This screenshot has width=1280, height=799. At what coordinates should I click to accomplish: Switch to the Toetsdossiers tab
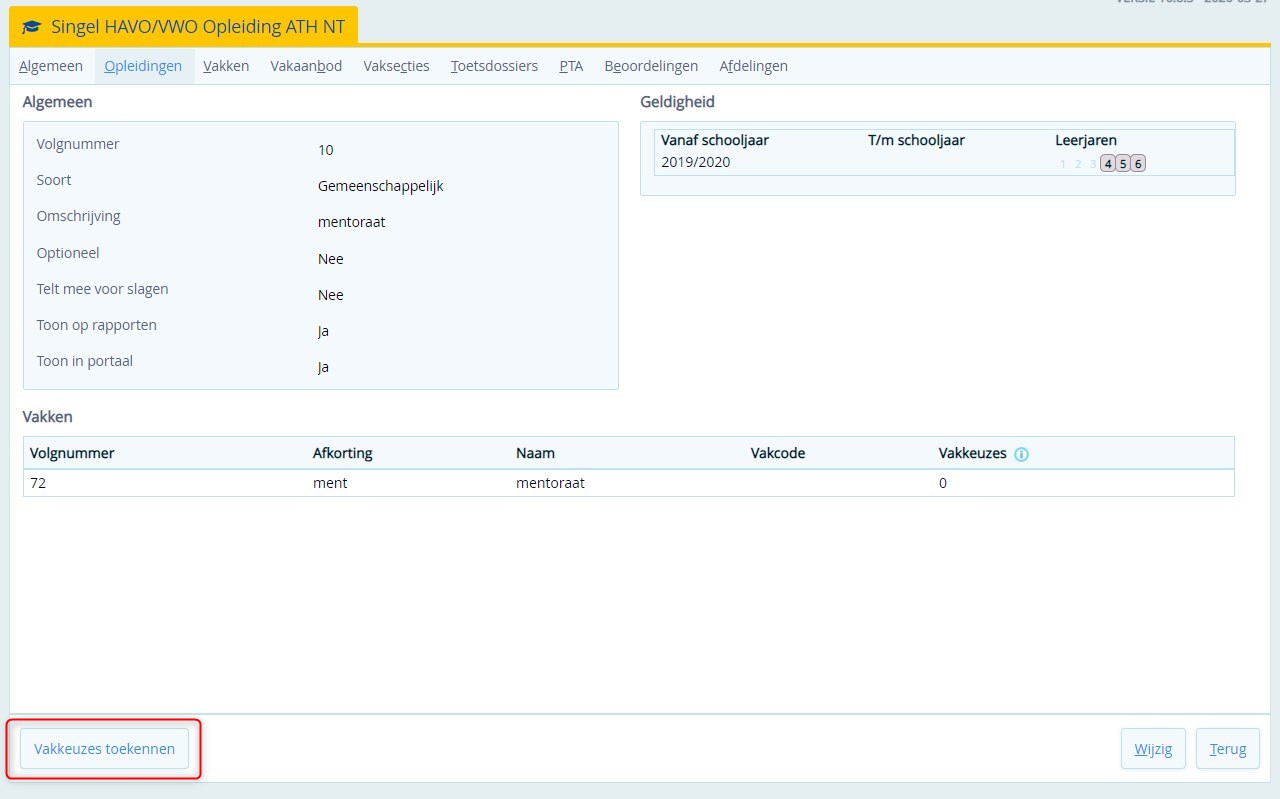click(x=494, y=66)
